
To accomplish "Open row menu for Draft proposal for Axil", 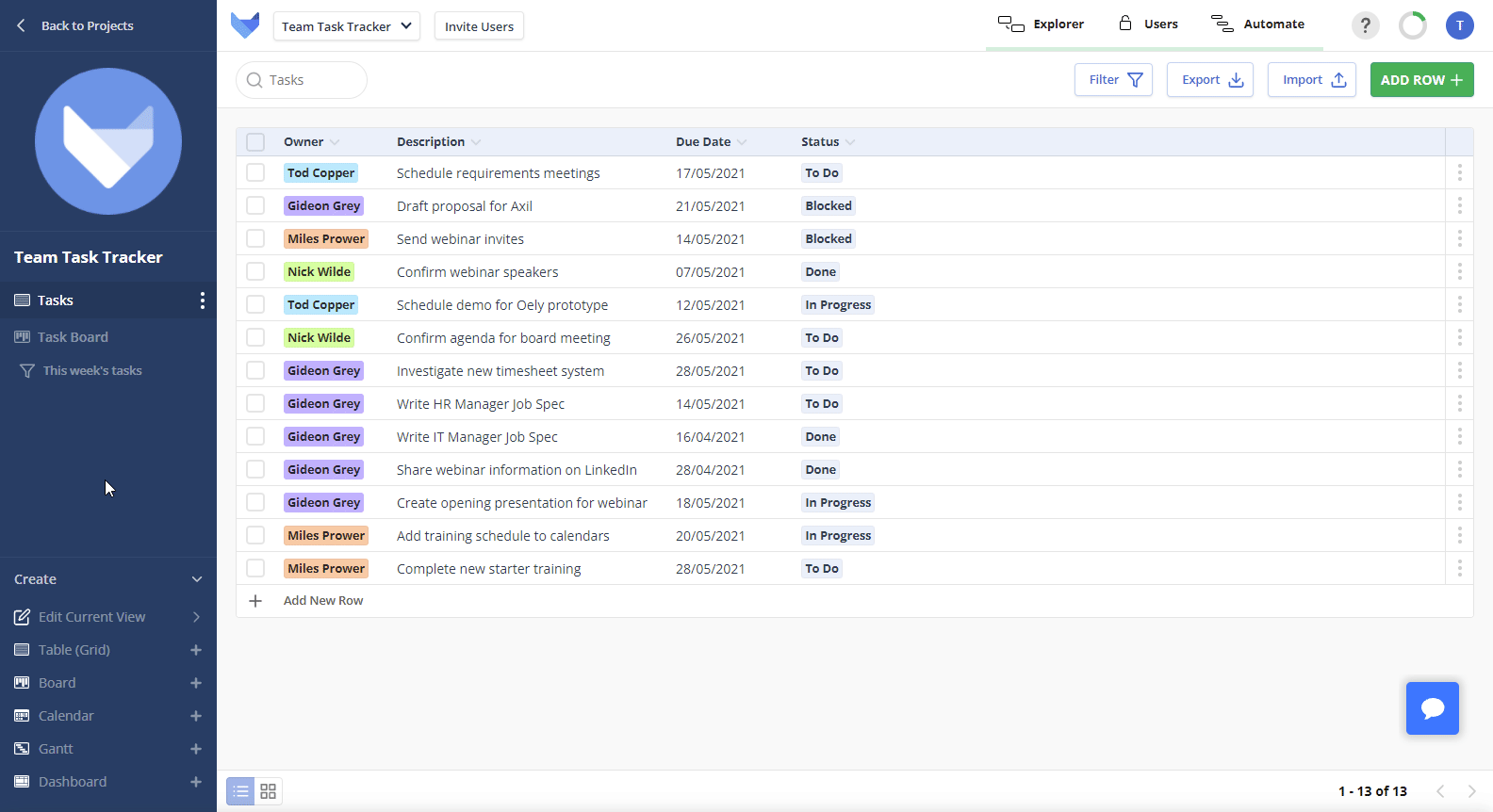I will point(1459,205).
